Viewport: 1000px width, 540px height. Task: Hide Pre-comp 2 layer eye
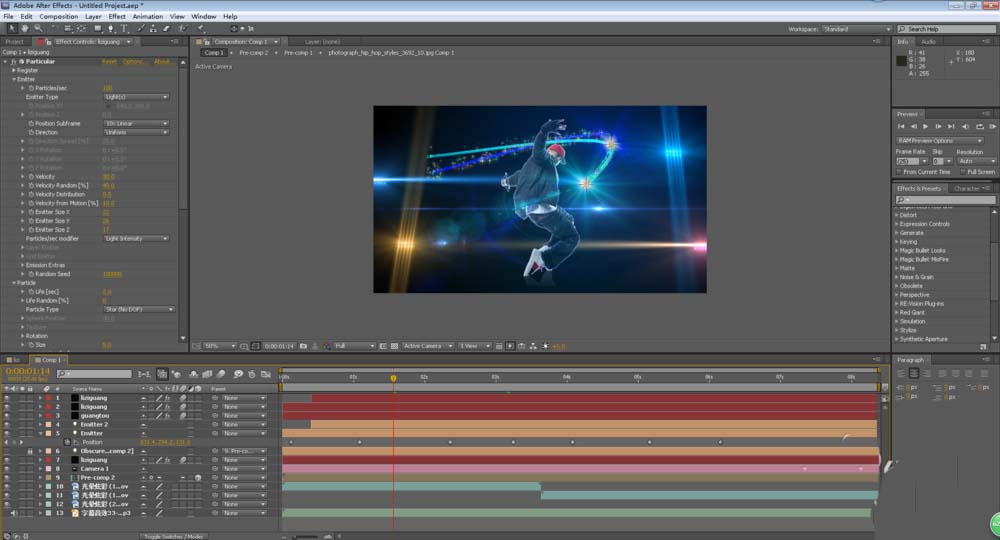(x=7, y=478)
